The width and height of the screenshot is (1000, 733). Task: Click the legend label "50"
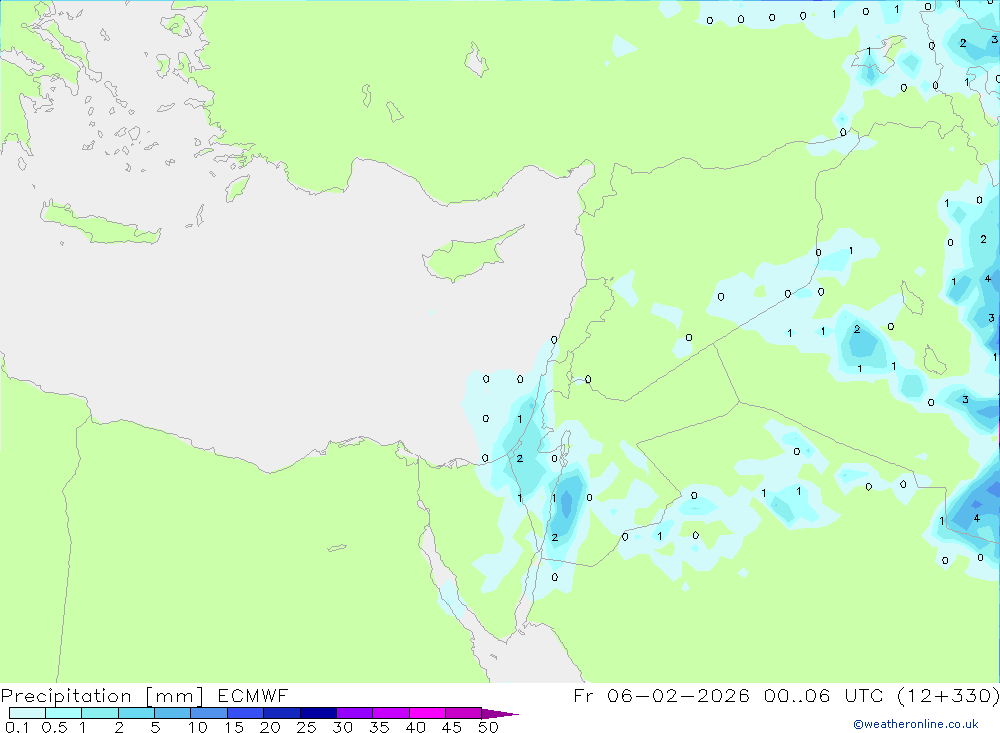tap(488, 727)
